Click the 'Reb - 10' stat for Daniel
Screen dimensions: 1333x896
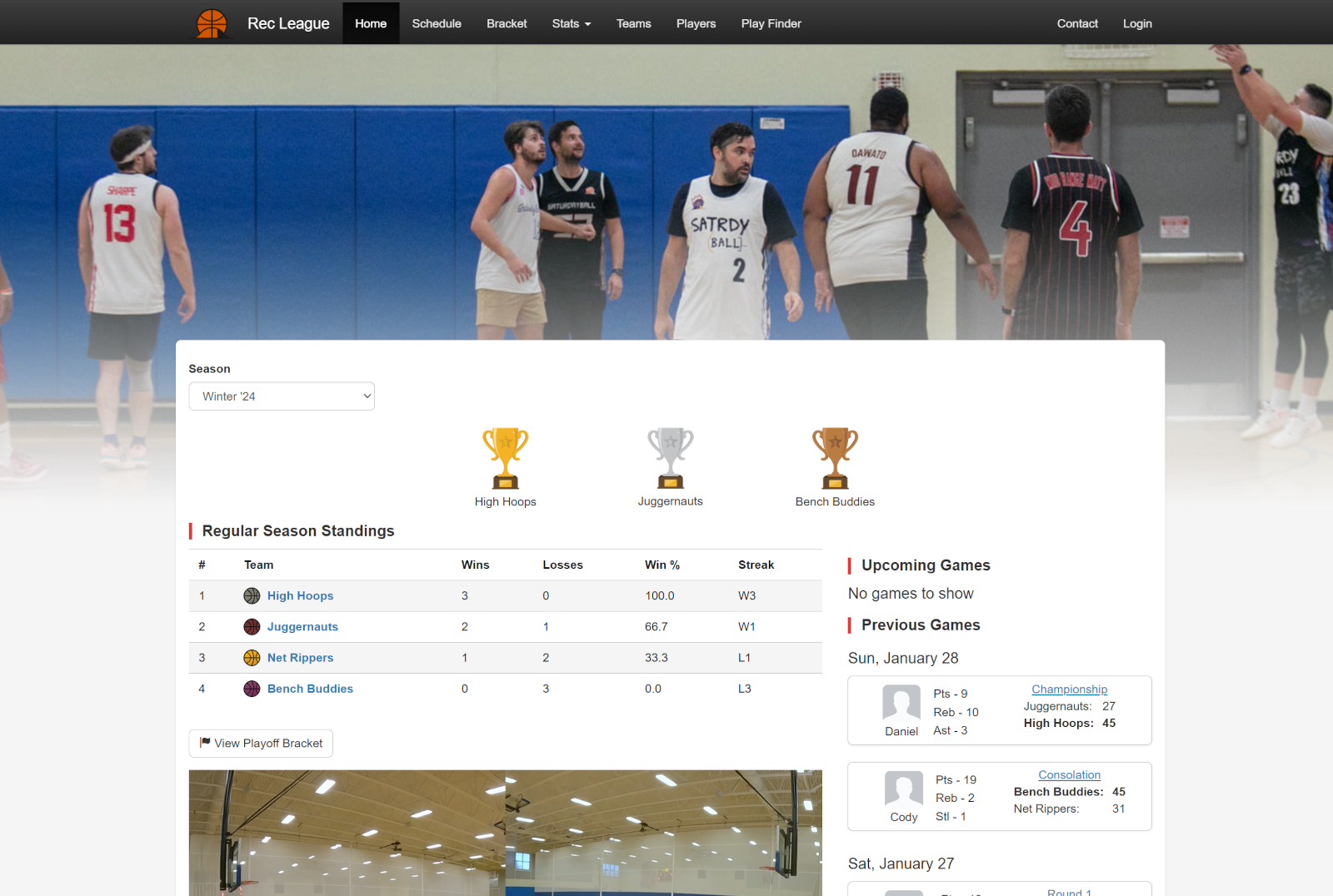[956, 713]
